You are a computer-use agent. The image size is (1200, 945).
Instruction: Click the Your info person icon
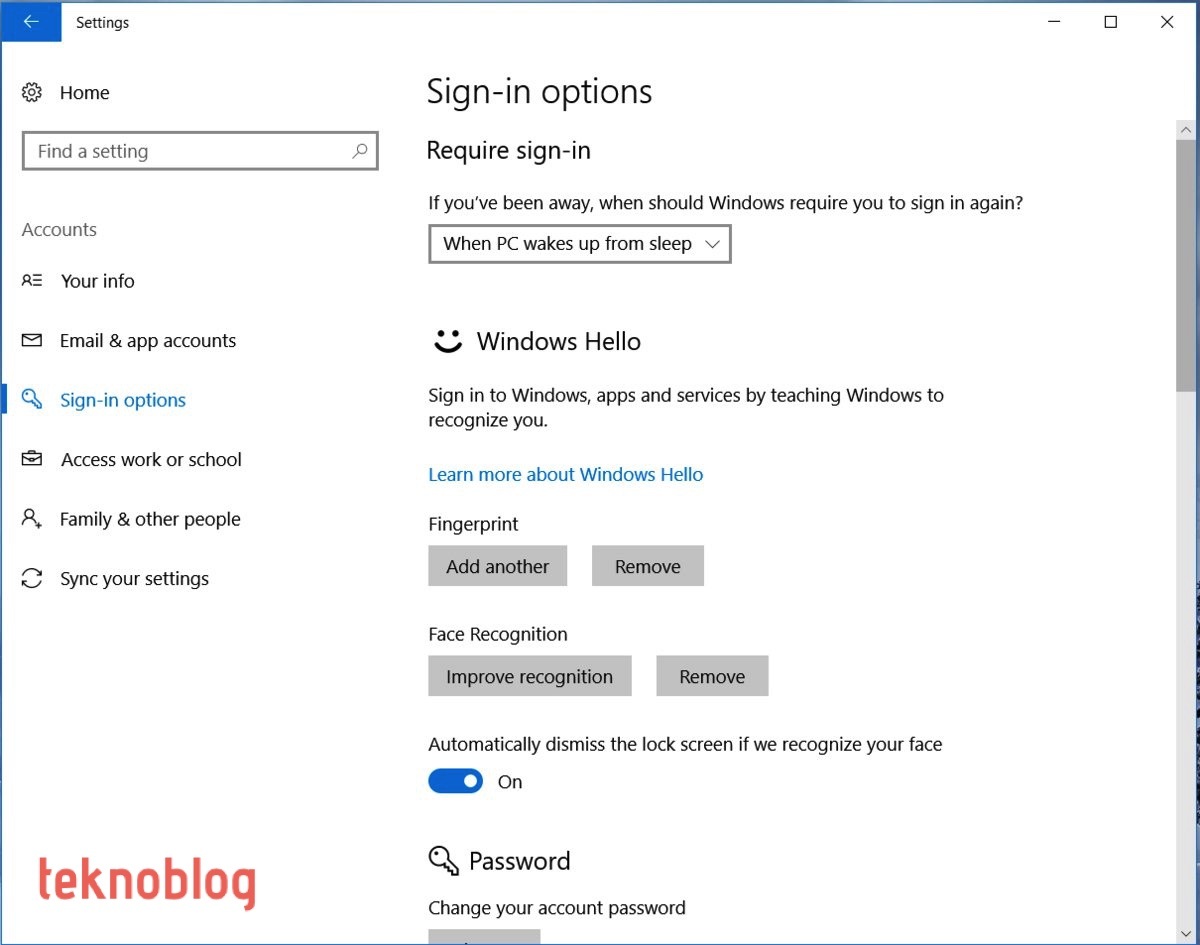[32, 281]
